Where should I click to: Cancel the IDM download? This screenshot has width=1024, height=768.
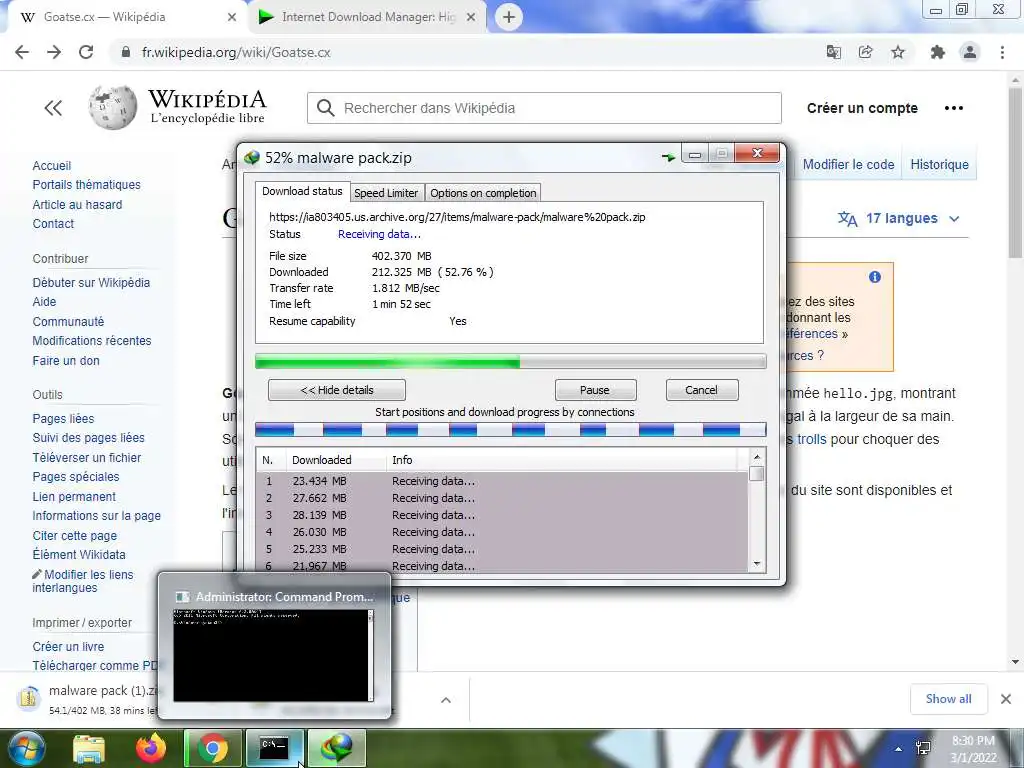pyautogui.click(x=702, y=390)
